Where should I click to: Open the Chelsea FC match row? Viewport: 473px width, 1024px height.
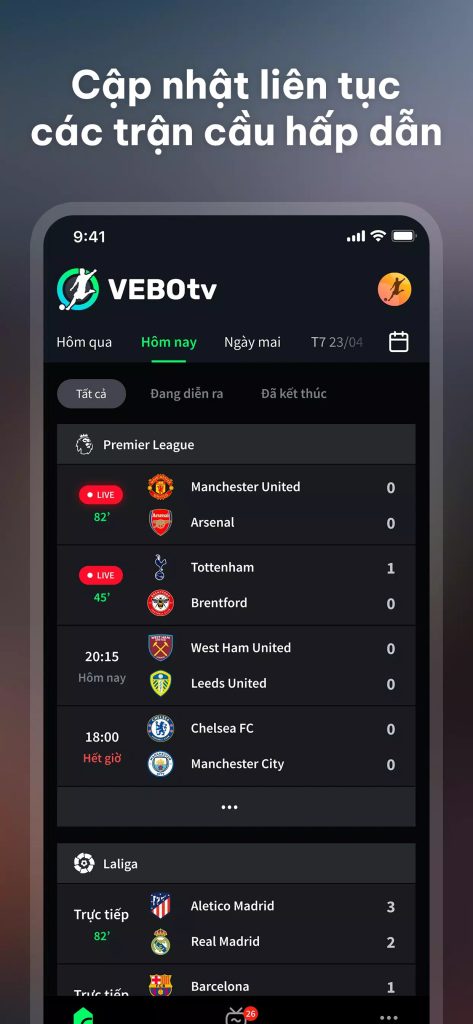(236, 746)
